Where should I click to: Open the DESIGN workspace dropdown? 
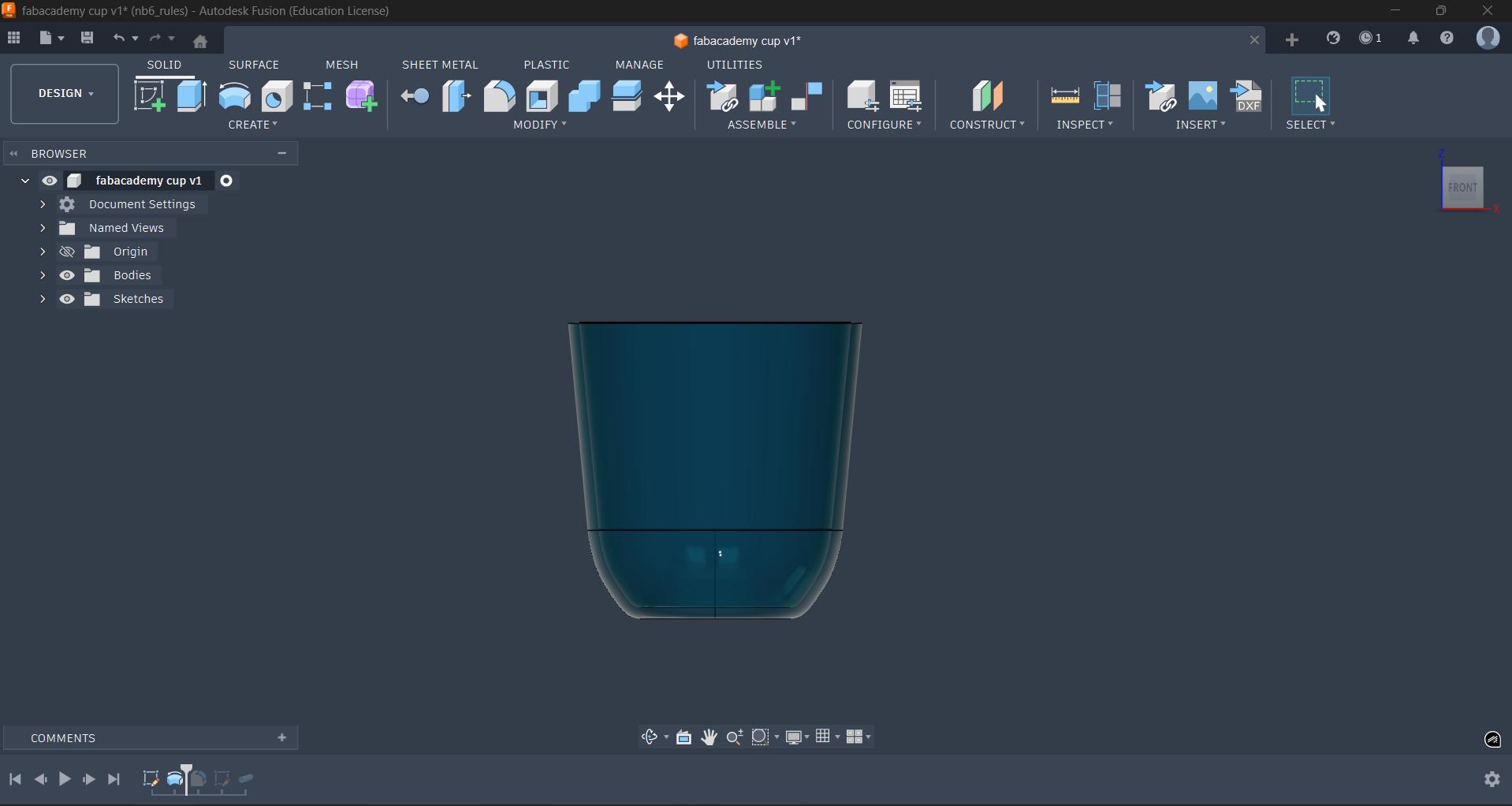(64, 93)
